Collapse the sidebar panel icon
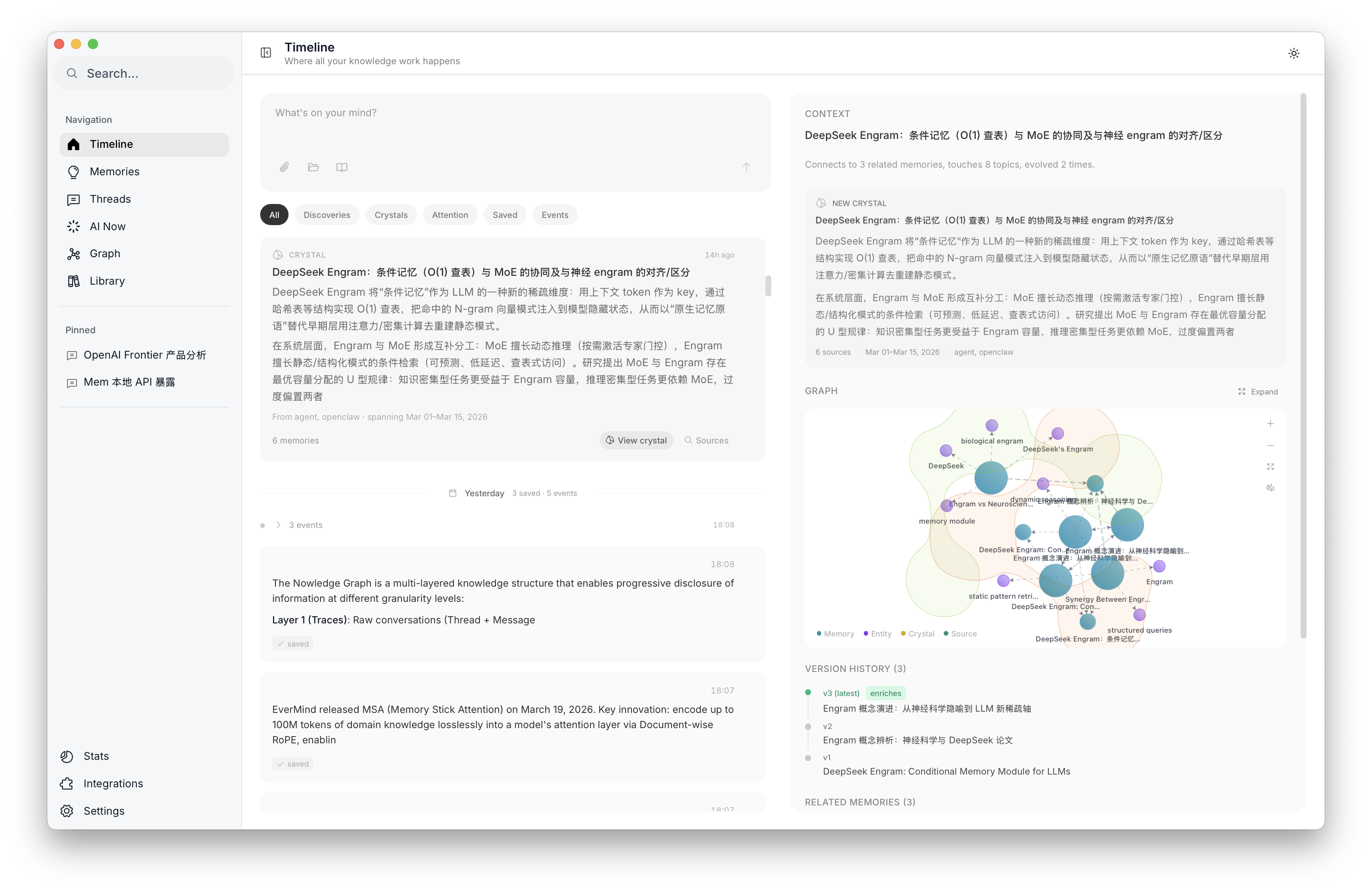This screenshot has height=892, width=1372. coord(266,53)
